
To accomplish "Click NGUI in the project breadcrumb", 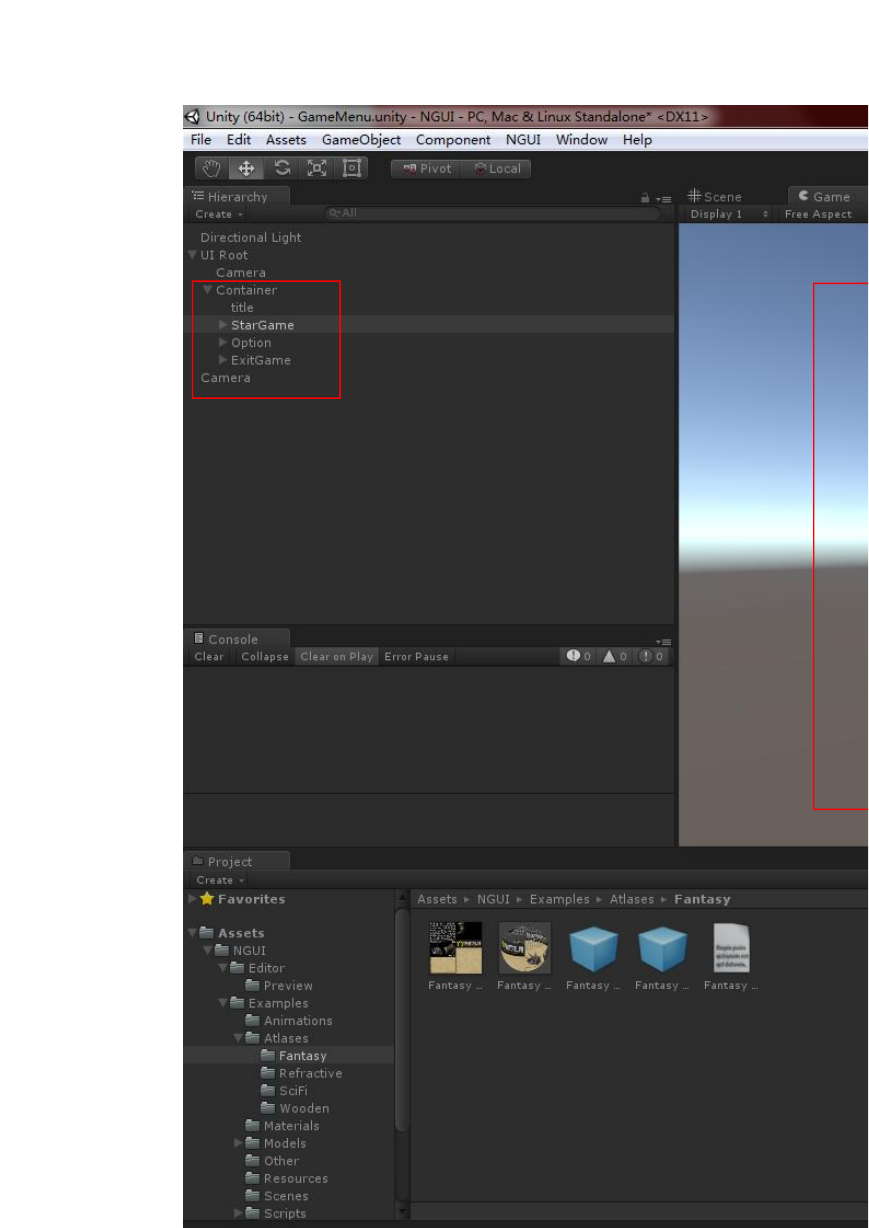I will (493, 899).
